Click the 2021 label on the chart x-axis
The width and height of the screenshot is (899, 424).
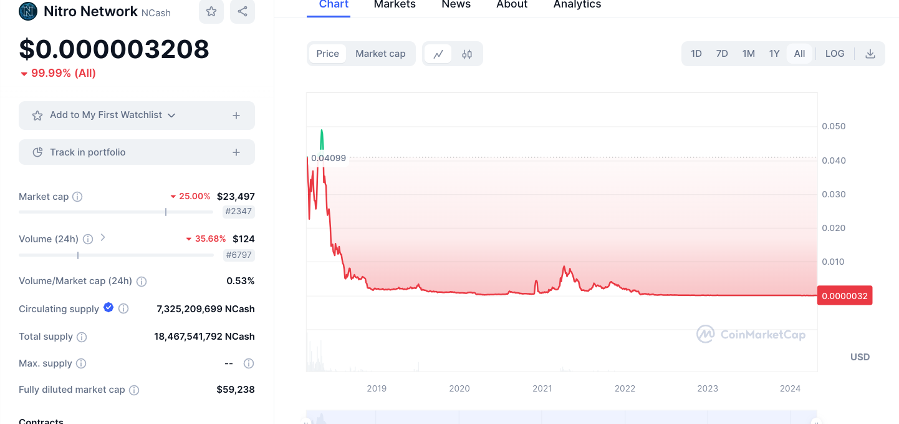pos(542,388)
